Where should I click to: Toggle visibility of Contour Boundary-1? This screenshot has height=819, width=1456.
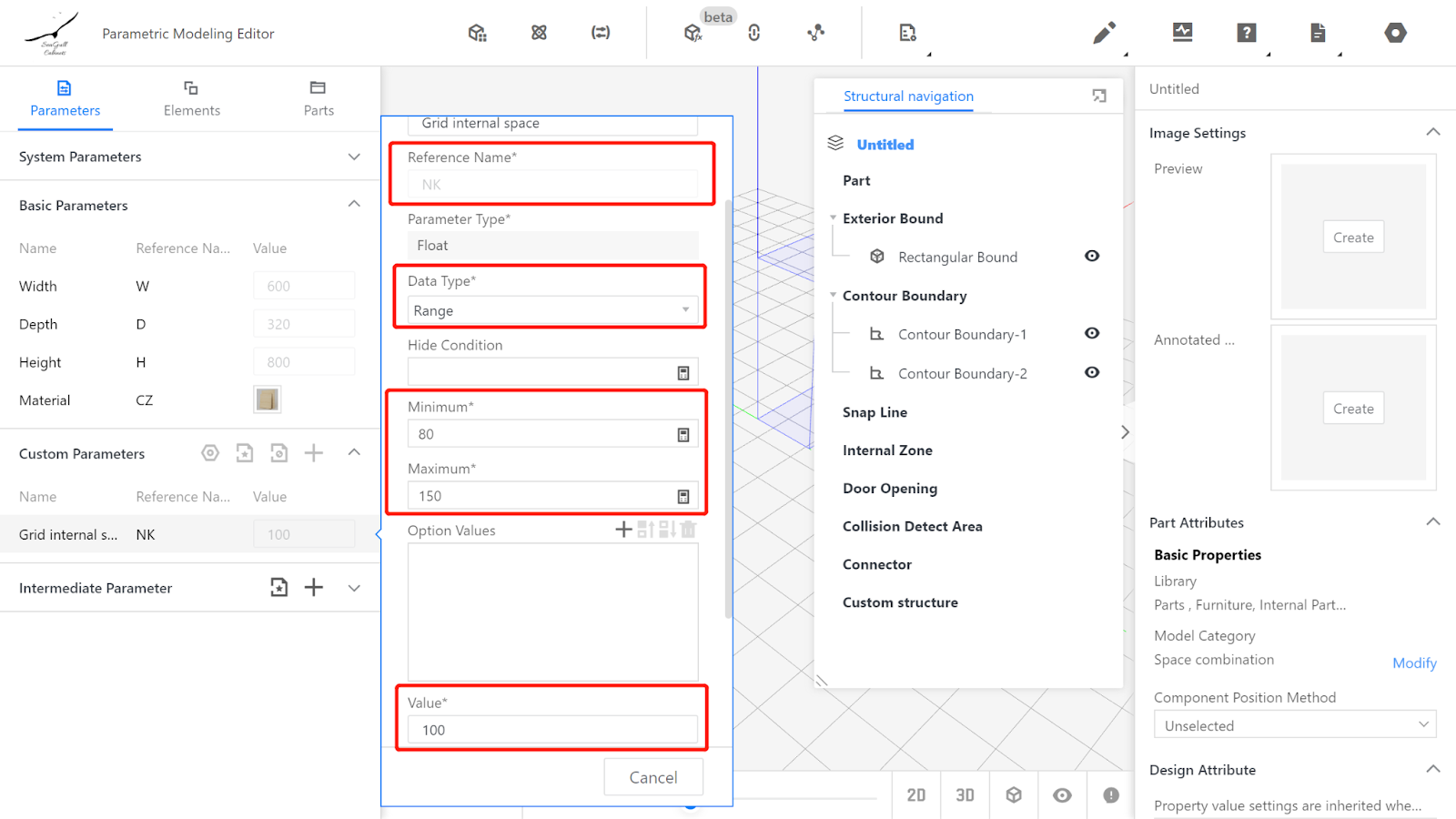(1092, 334)
